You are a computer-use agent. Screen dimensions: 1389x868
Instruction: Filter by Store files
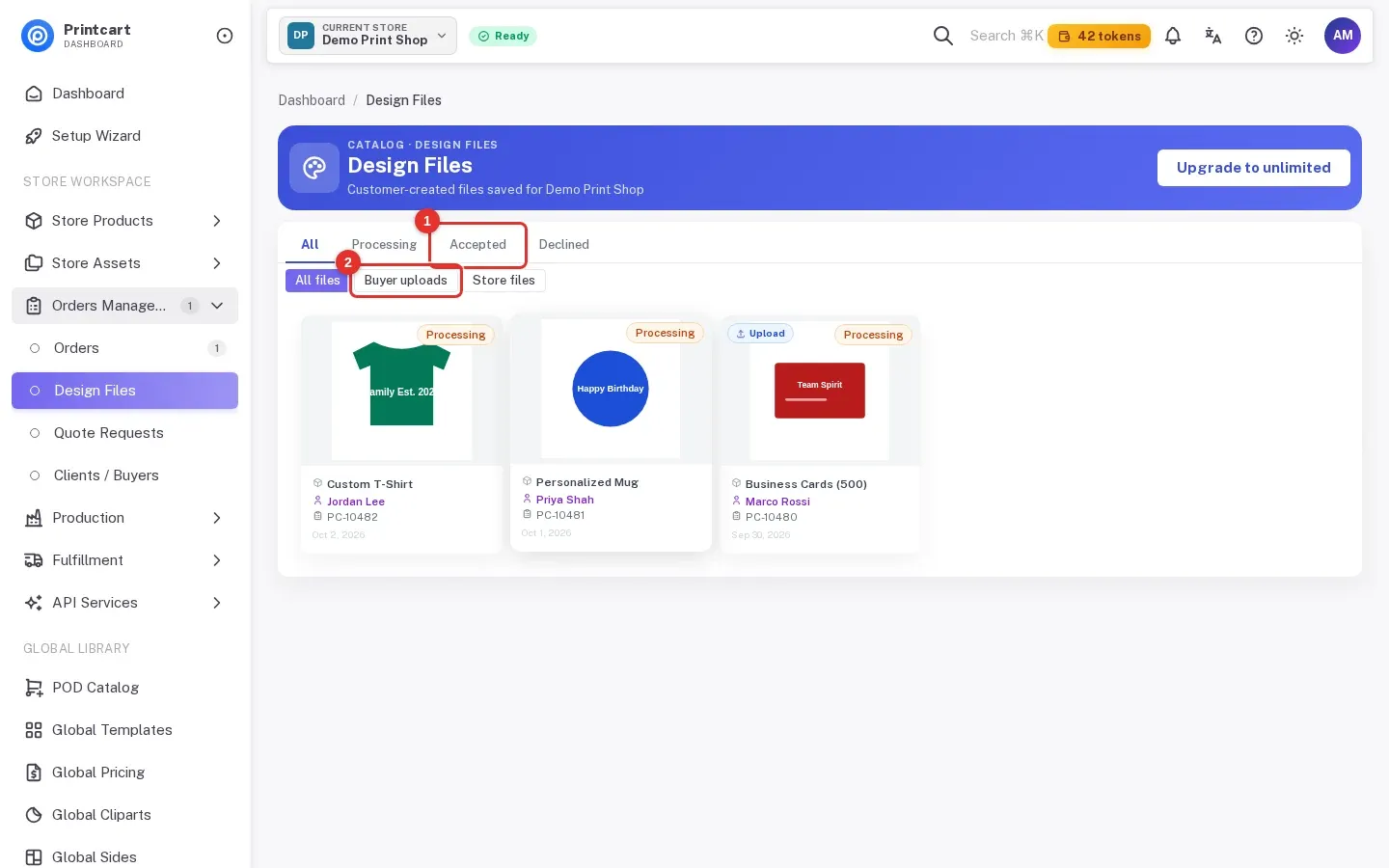[504, 281]
